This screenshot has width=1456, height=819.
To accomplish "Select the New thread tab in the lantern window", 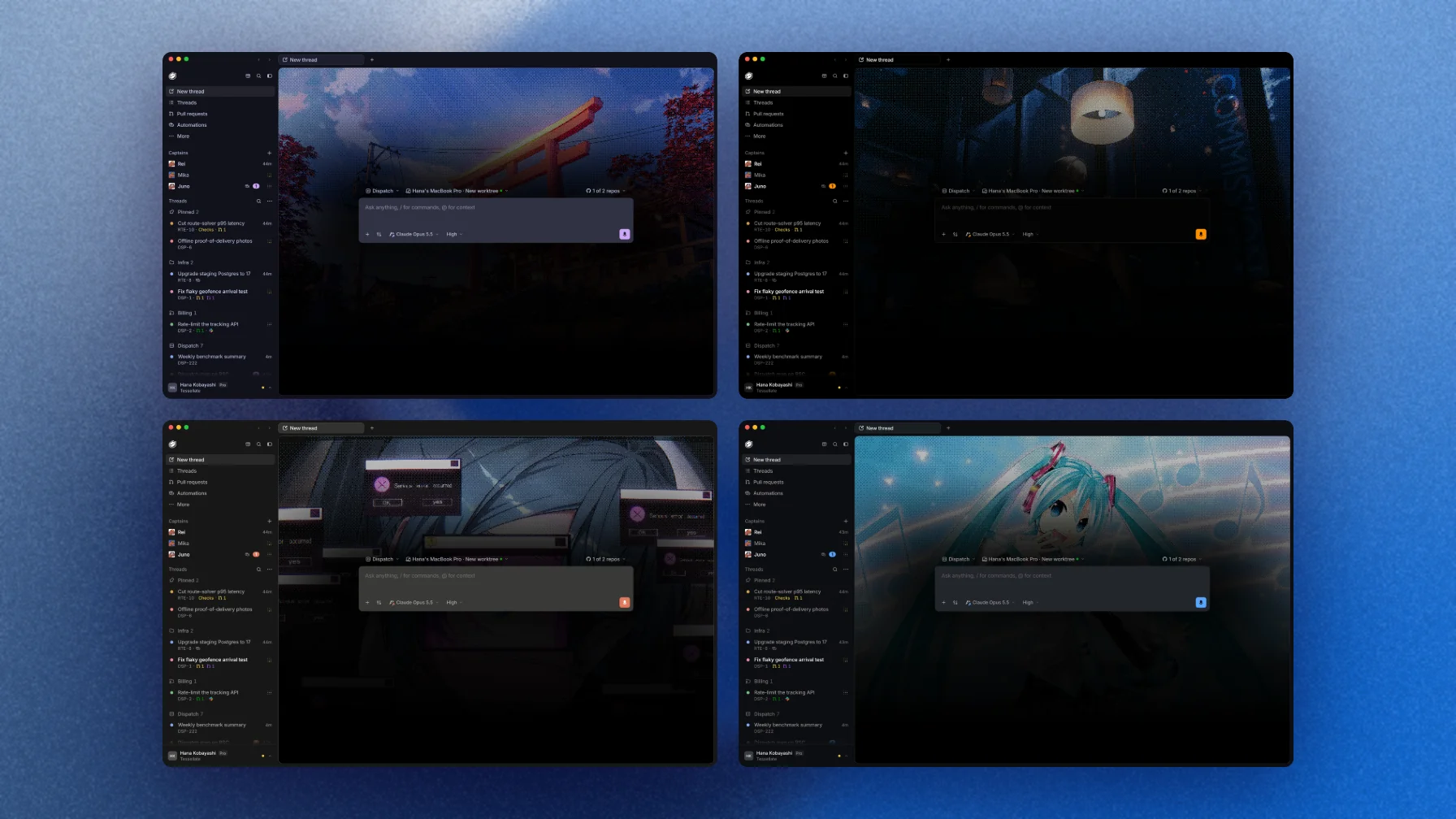I will click(x=898, y=59).
